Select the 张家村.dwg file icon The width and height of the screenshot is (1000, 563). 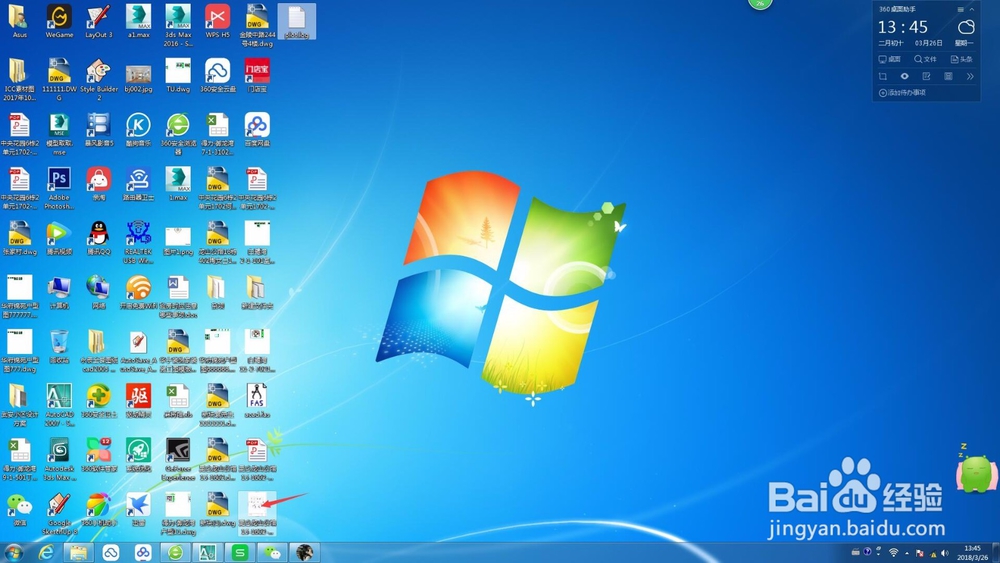[x=19, y=238]
